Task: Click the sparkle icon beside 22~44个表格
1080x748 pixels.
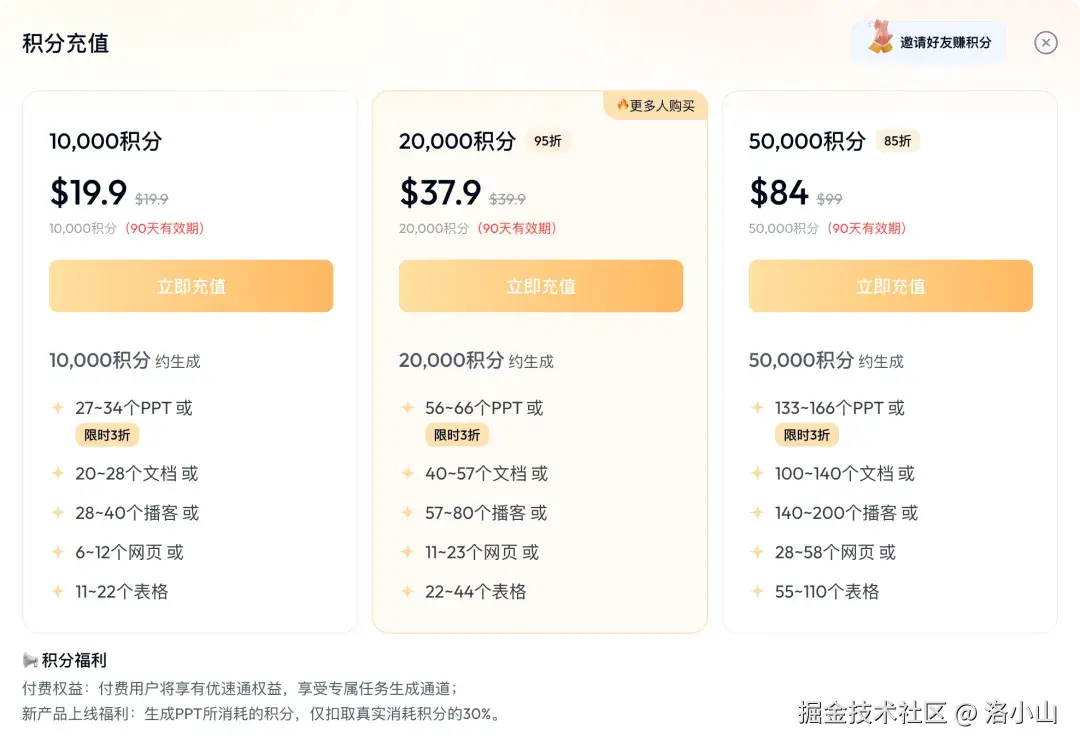Action: pos(407,591)
